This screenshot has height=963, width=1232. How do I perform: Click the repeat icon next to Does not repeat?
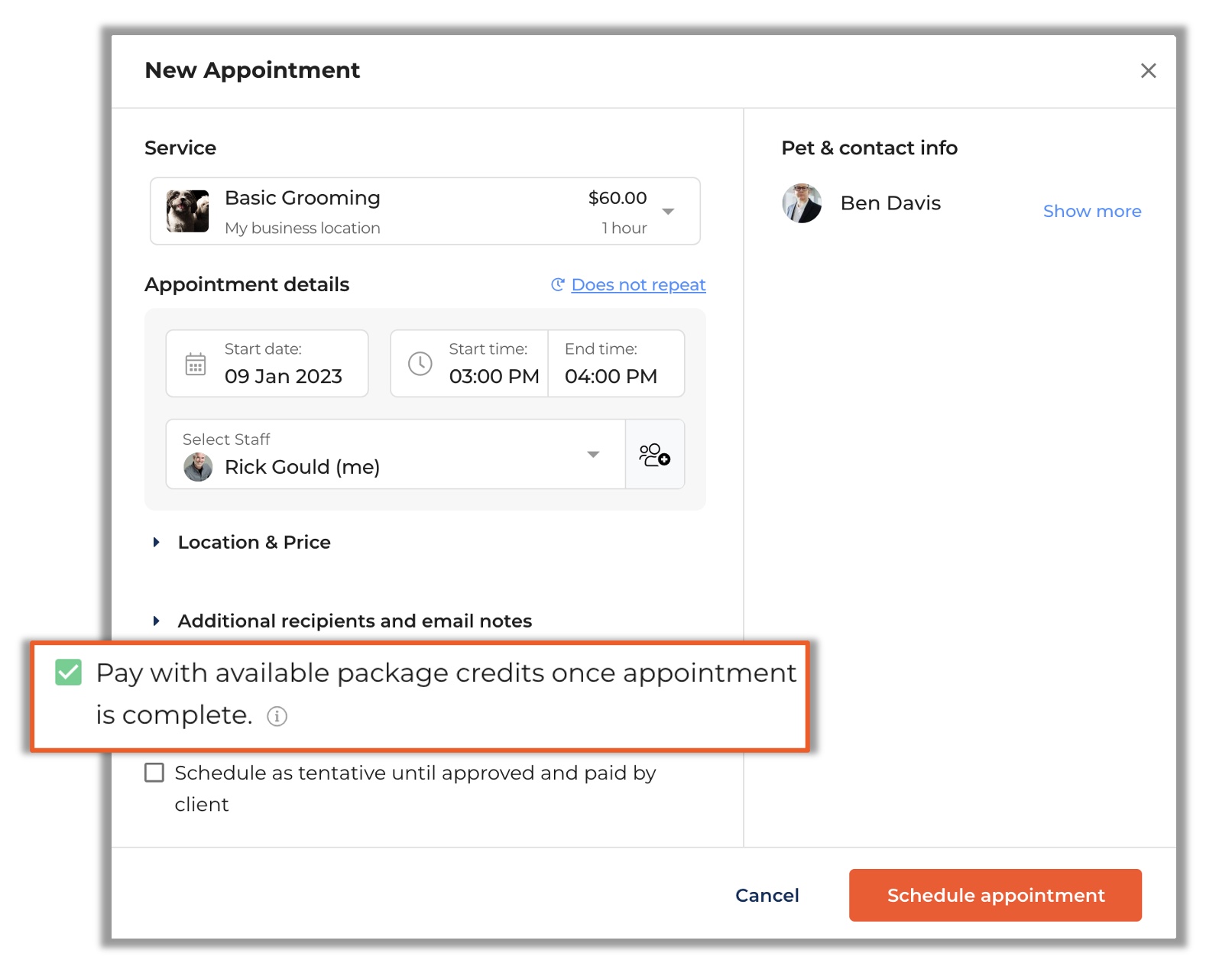click(558, 284)
